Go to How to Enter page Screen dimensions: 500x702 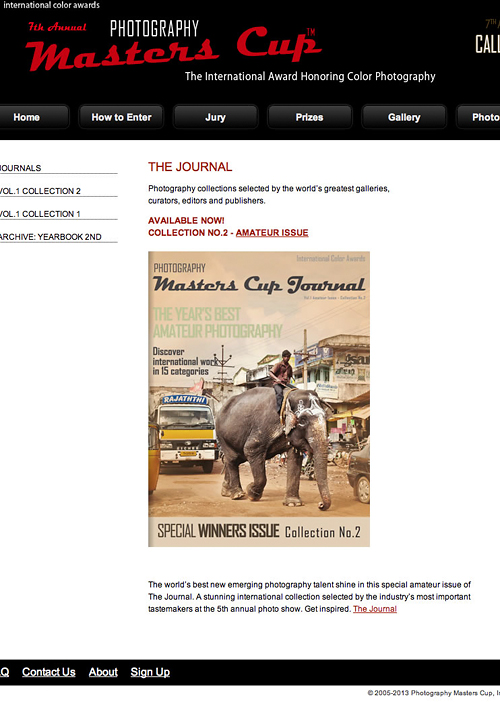pos(121,117)
